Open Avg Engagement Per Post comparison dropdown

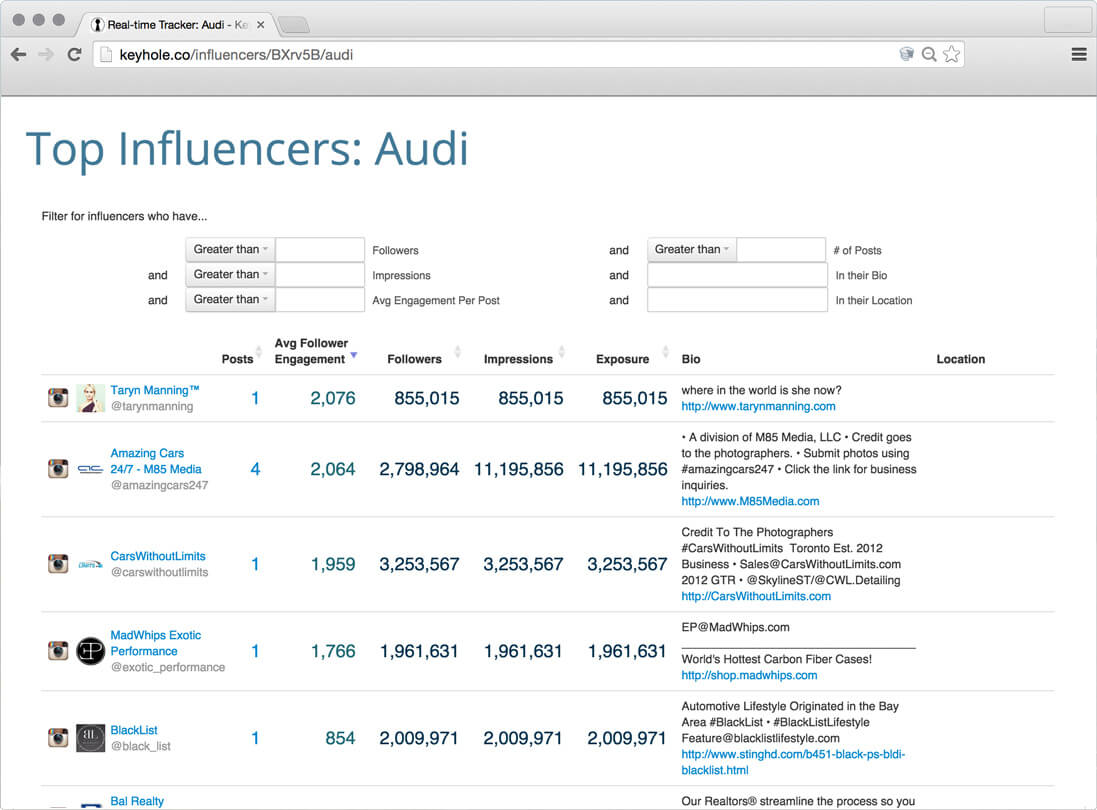click(230, 300)
